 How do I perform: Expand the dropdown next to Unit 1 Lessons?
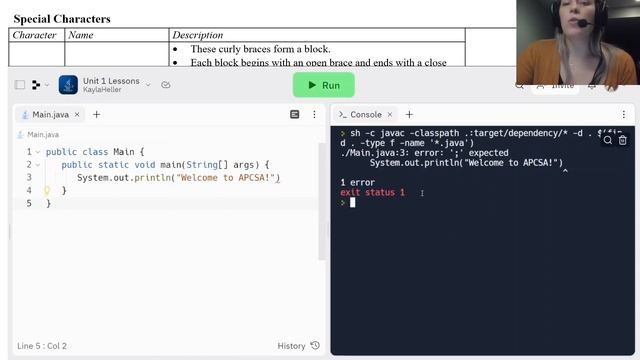click(148, 85)
